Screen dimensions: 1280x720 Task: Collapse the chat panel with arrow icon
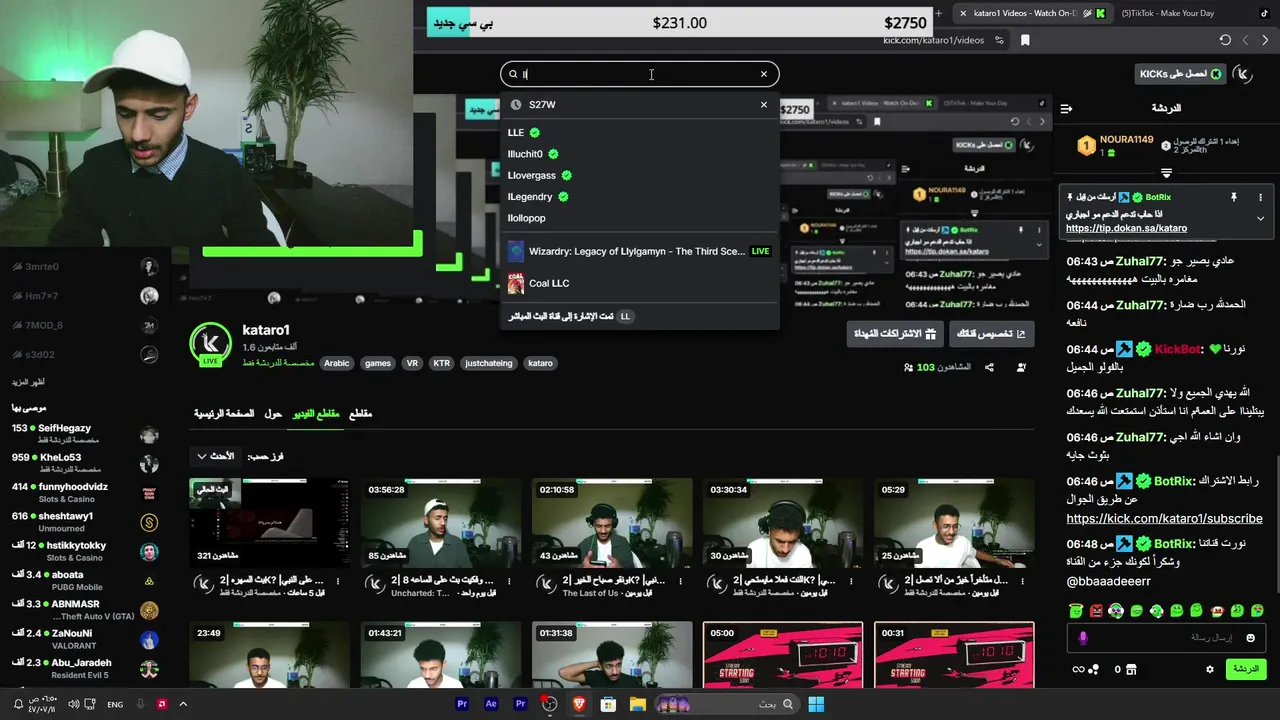pyautogui.click(x=1066, y=108)
